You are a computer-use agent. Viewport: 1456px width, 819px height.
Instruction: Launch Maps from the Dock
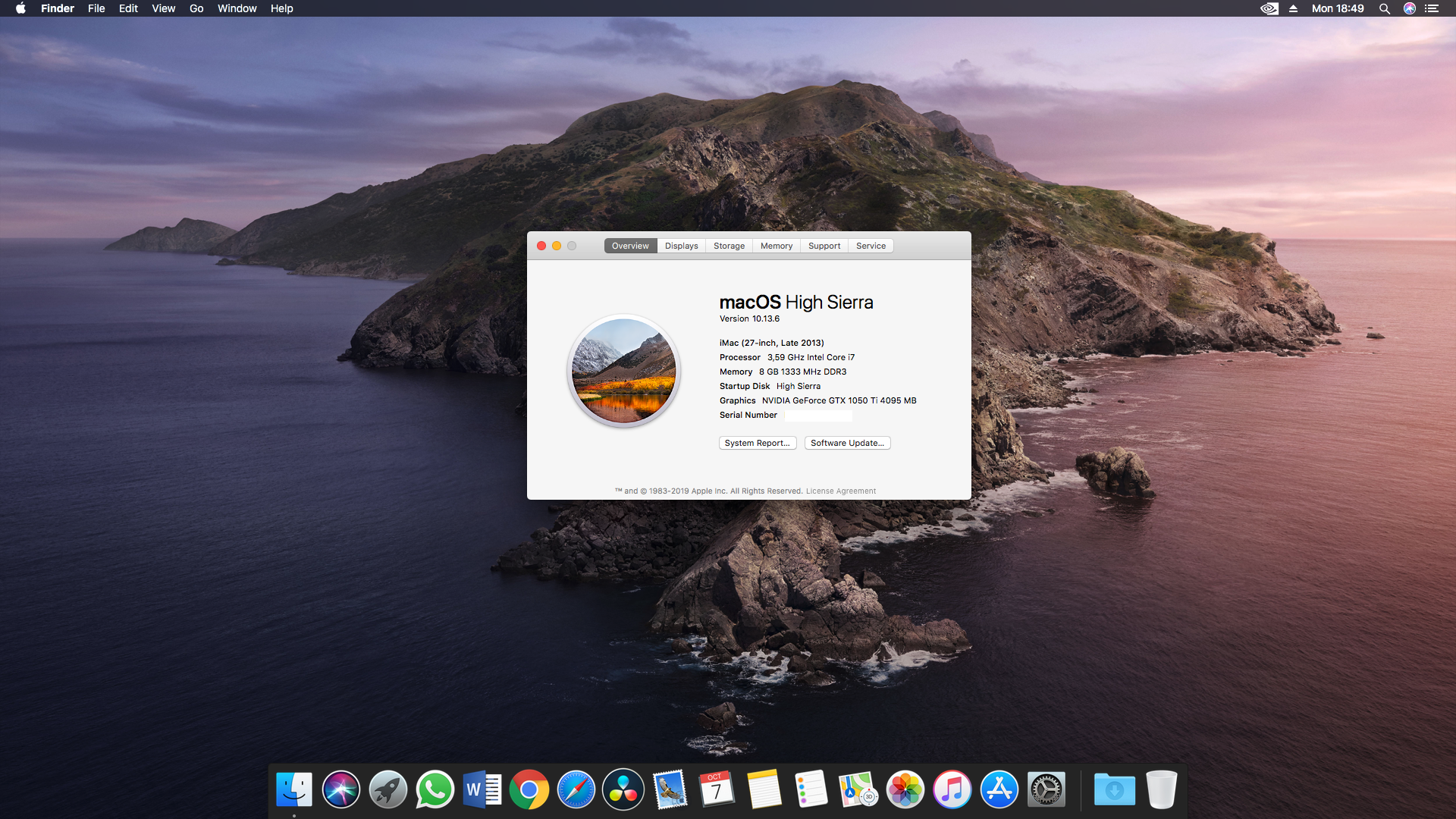click(858, 790)
